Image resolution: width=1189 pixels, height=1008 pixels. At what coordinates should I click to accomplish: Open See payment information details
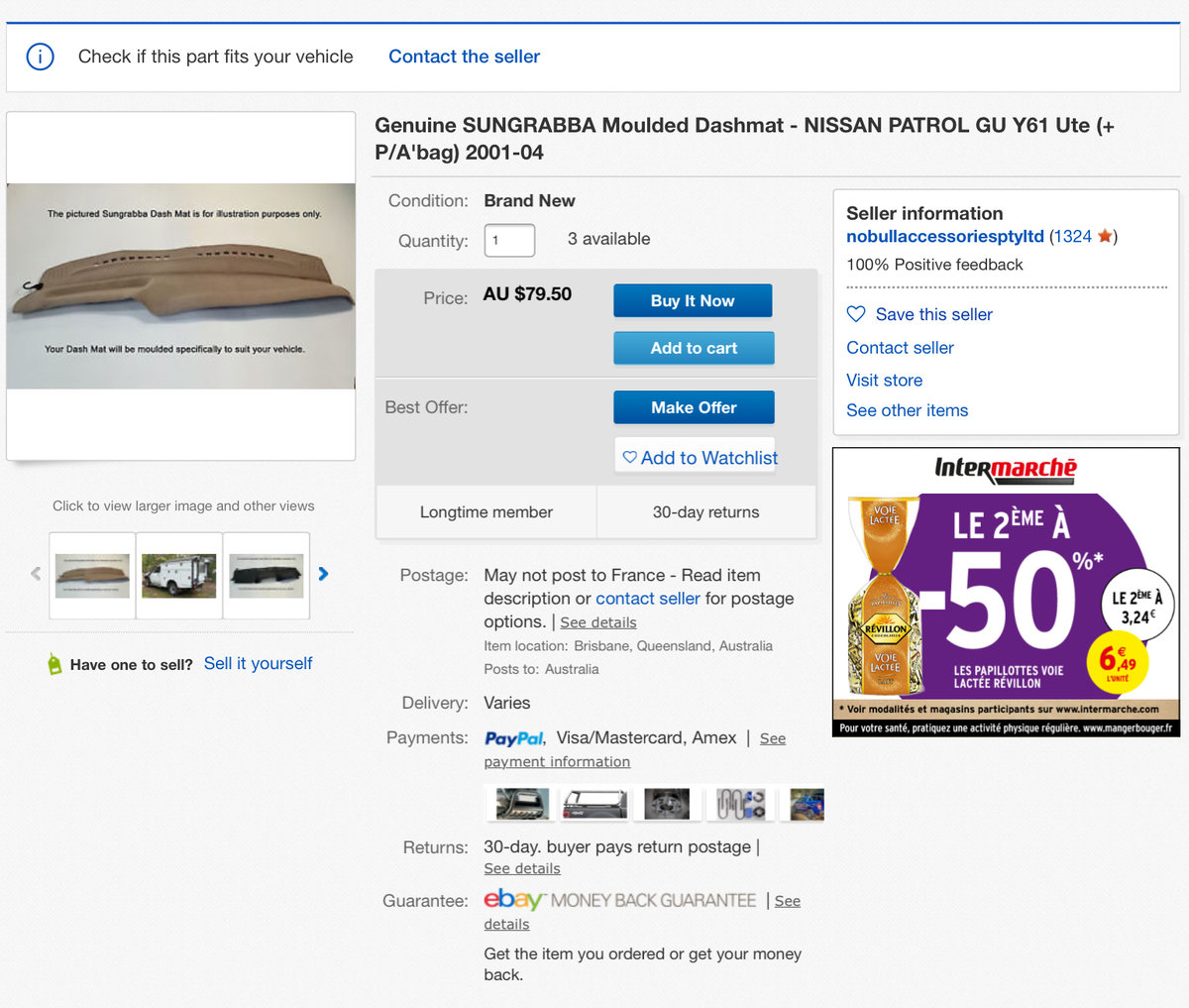click(x=557, y=761)
